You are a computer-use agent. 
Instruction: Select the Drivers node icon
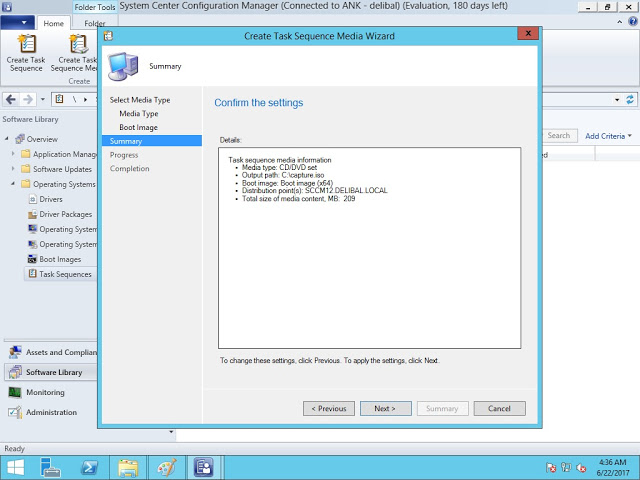point(32,199)
